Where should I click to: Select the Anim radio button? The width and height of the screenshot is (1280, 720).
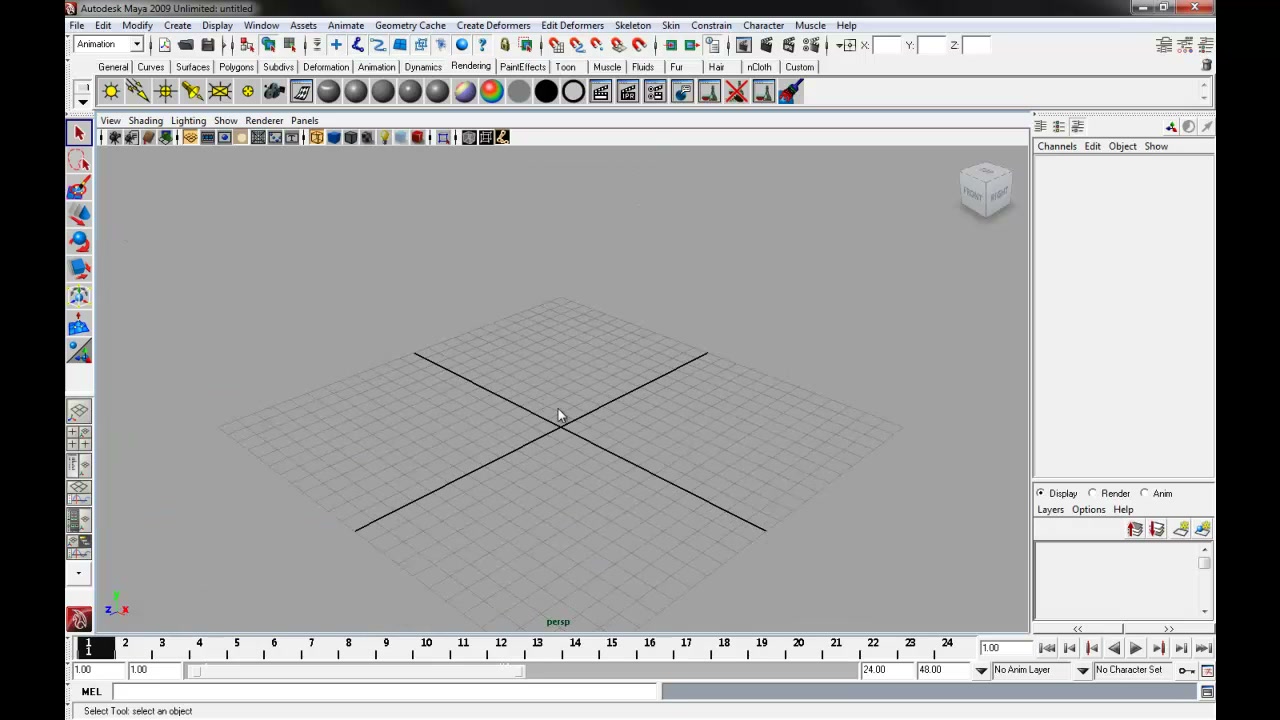coord(1145,493)
